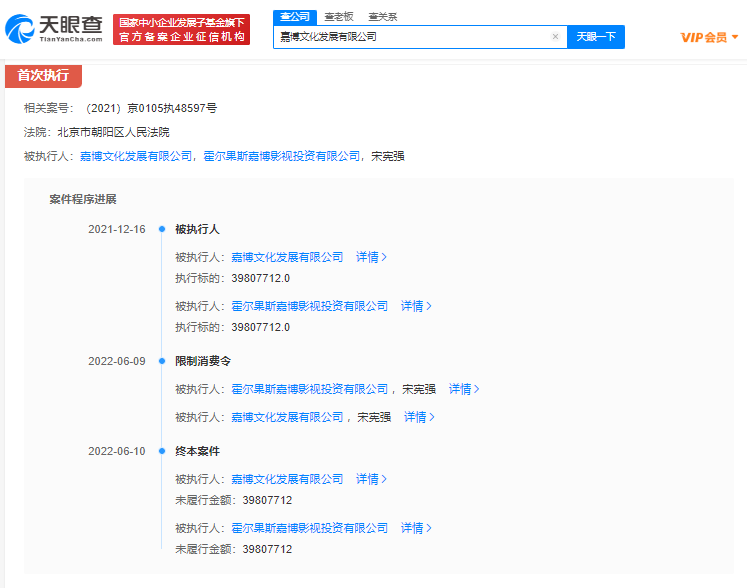The image size is (747, 588).
Task: Click the date 2022-06-09
Action: point(117,361)
